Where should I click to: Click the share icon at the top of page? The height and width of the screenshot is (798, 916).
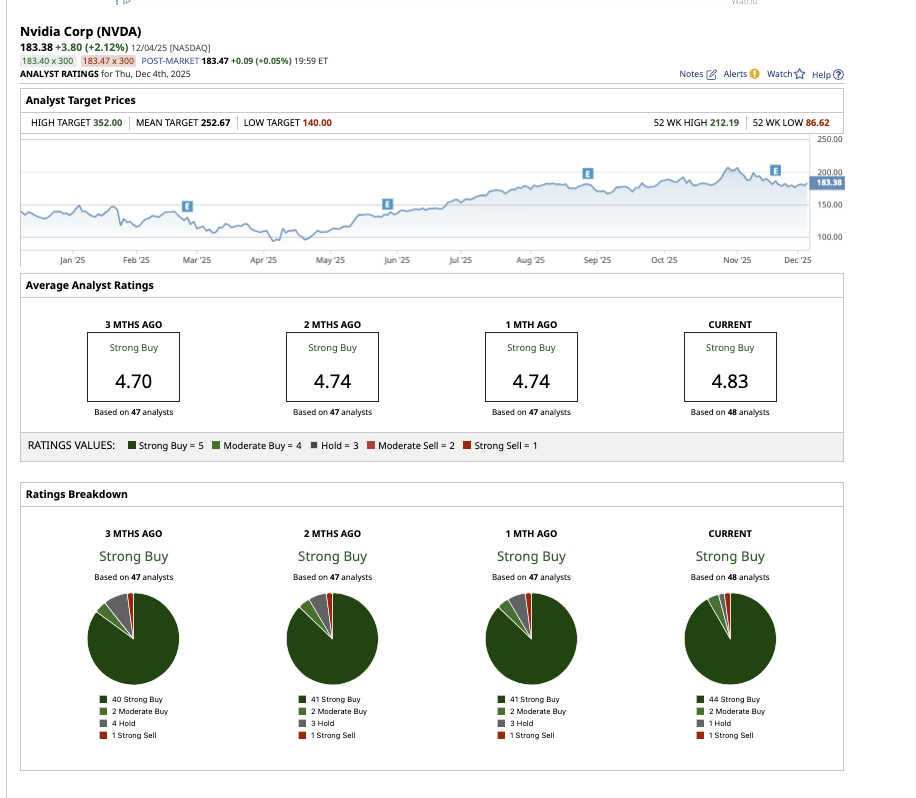127,5
